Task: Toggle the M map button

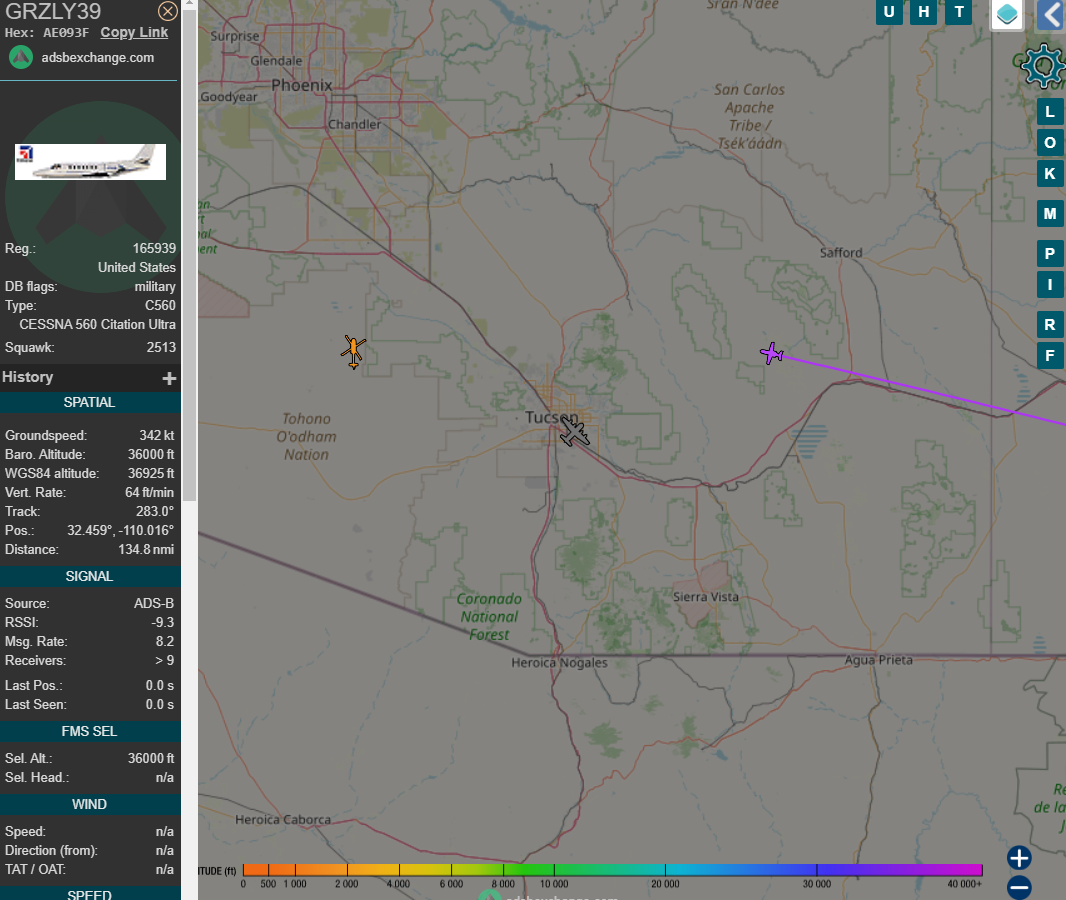Action: [x=1050, y=213]
